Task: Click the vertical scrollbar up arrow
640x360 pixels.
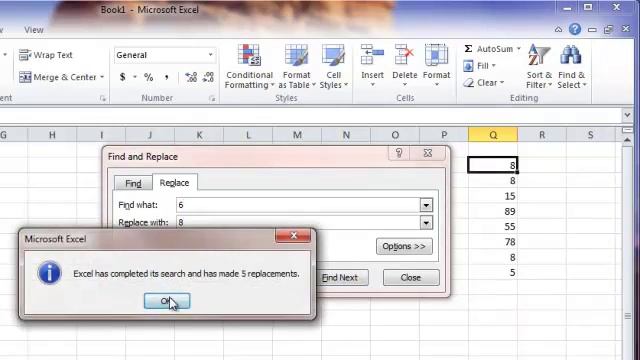Action: coord(627,140)
